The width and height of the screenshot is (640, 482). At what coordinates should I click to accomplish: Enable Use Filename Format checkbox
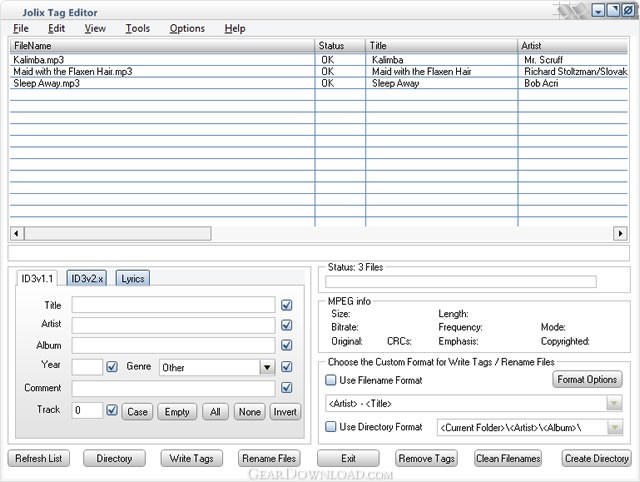click(x=330, y=380)
